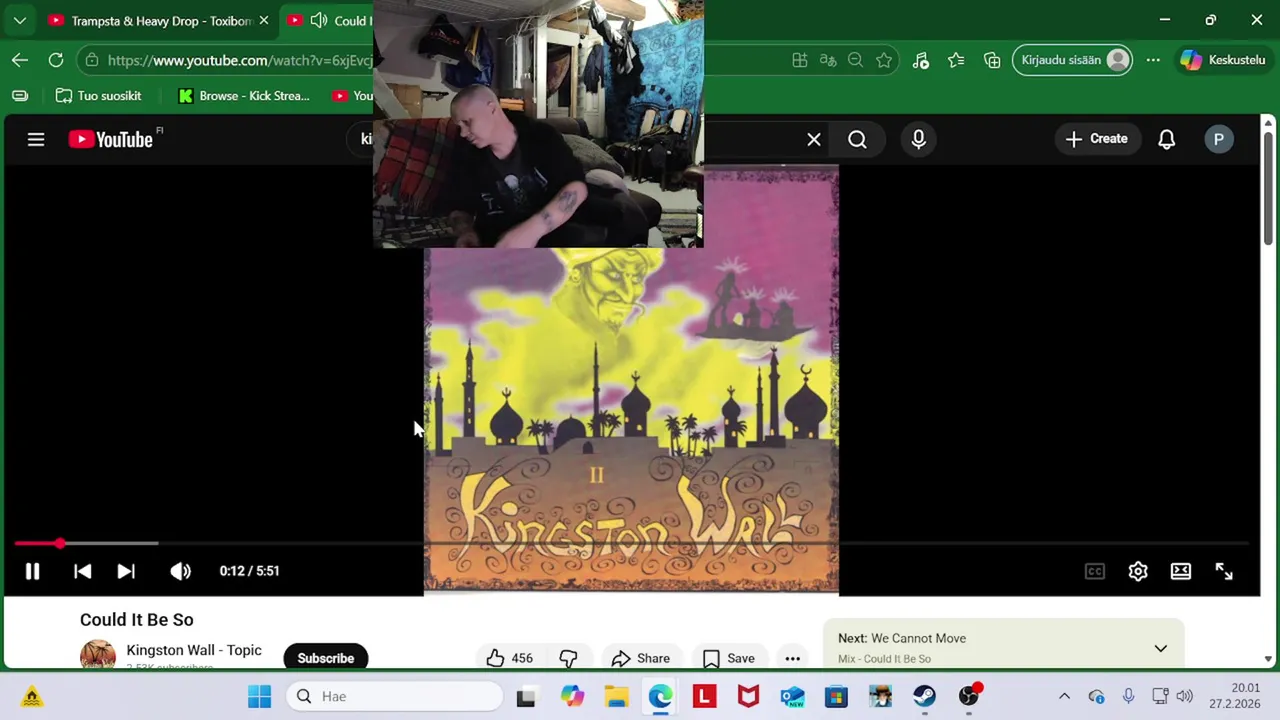1280x720 pixels.
Task: Share the video
Action: click(x=640, y=658)
